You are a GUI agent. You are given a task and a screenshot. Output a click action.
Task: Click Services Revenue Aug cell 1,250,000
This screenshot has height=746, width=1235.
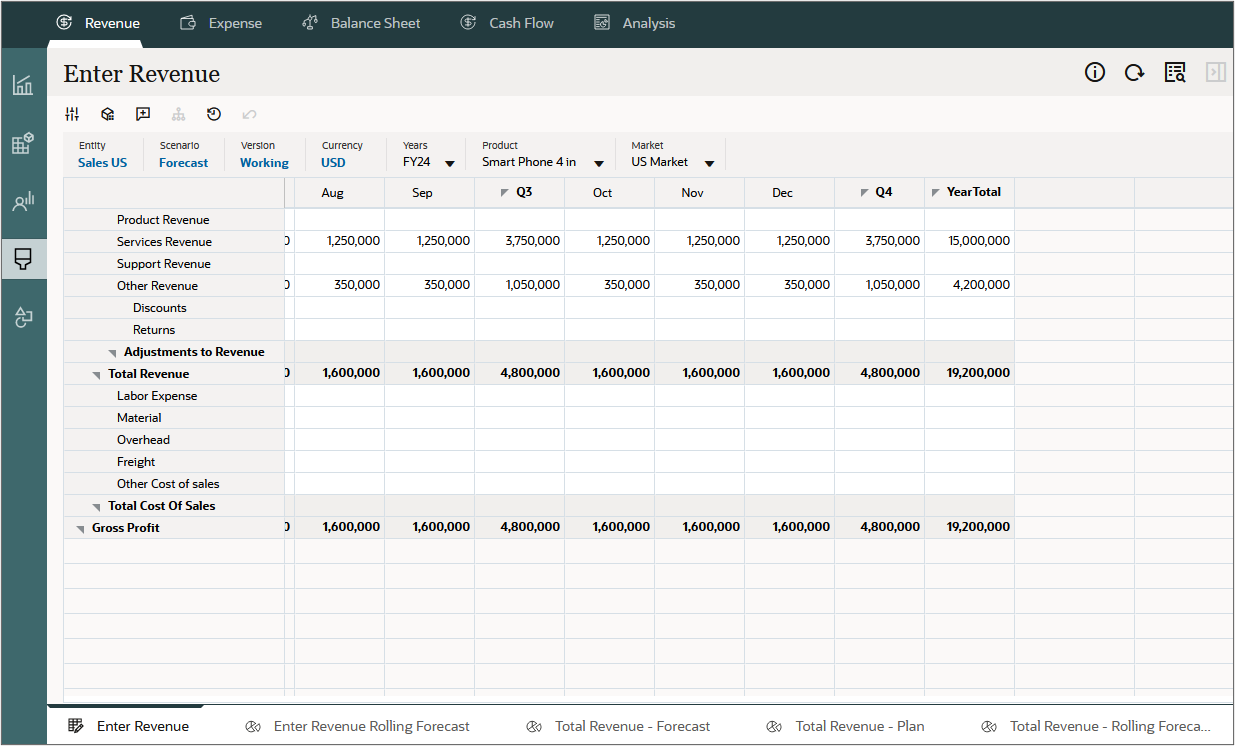pyautogui.click(x=340, y=241)
